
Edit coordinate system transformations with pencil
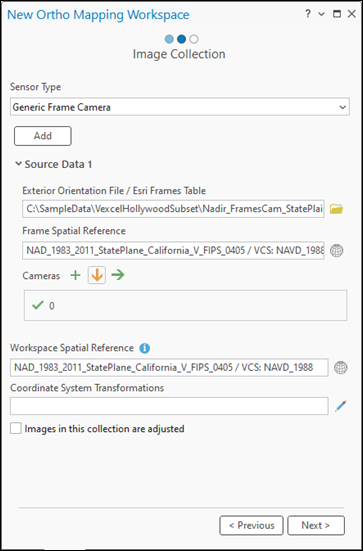pyautogui.click(x=341, y=406)
